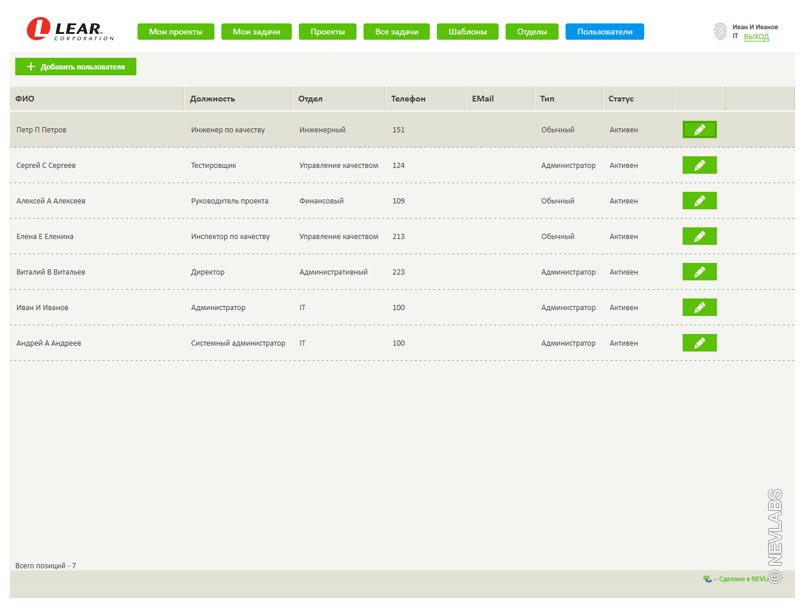This screenshot has height=608, width=805.
Task: Open editor for Андрей А Андреев
Action: (699, 343)
